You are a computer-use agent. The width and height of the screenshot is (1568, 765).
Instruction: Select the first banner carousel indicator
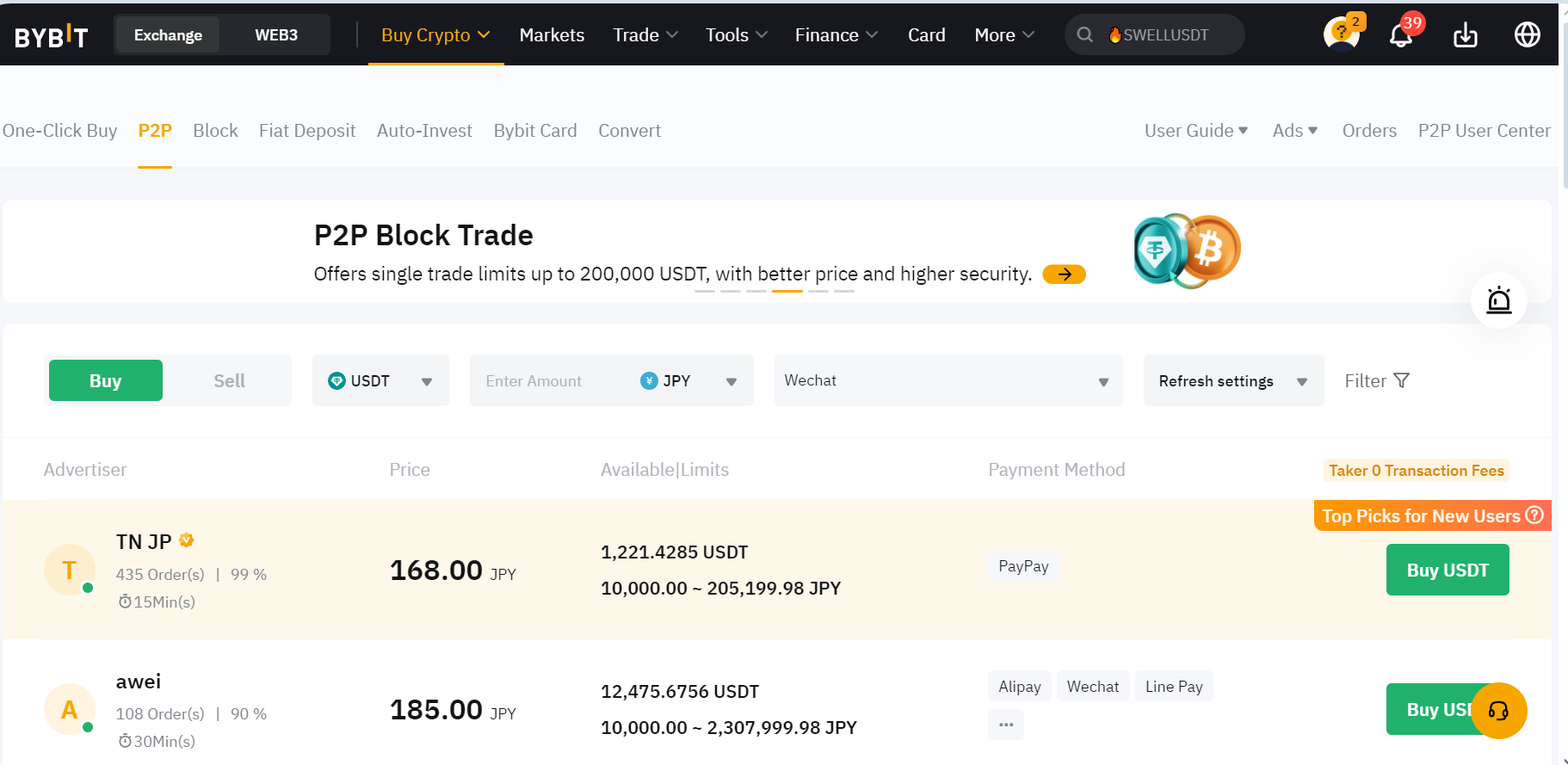click(705, 292)
